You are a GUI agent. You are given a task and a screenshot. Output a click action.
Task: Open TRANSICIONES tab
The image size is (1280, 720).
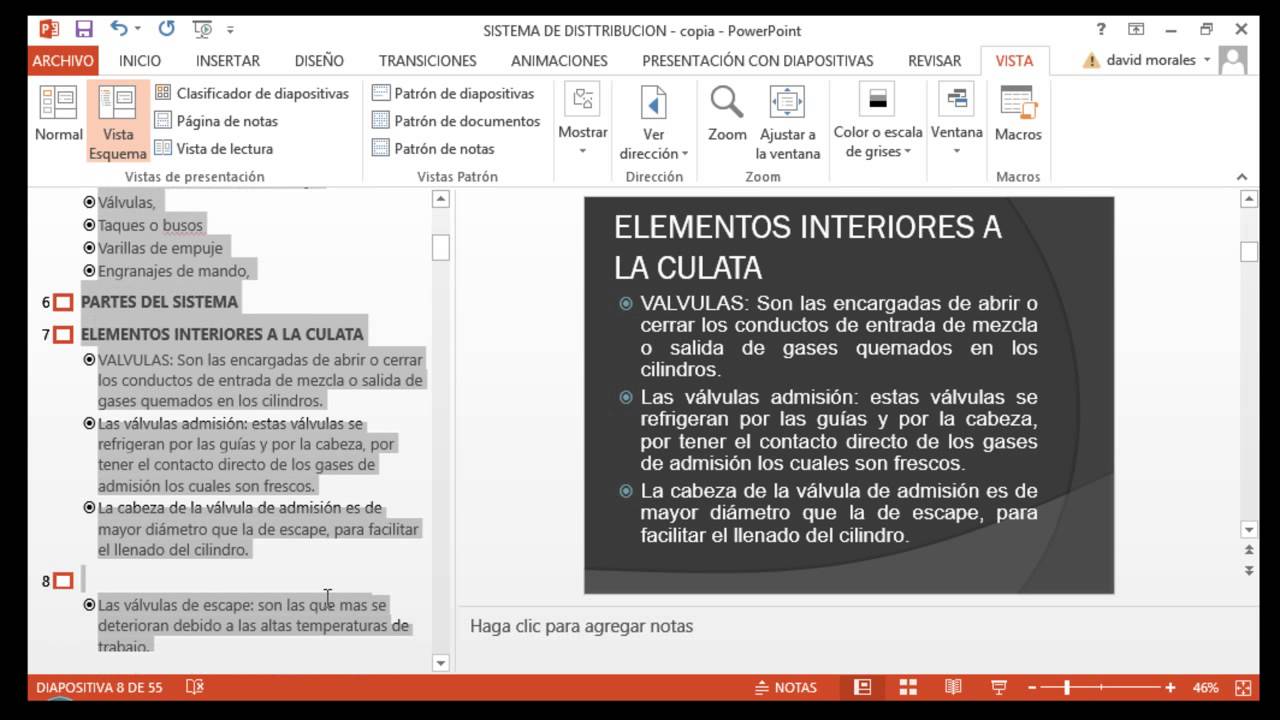[x=427, y=60]
